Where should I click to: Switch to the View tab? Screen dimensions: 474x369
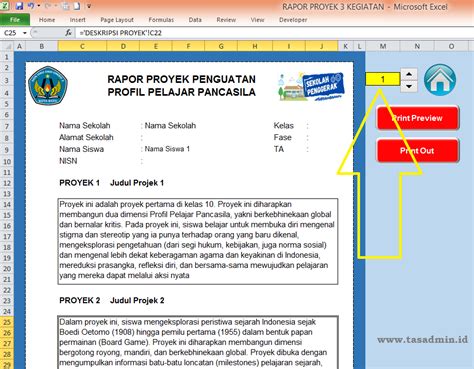click(x=257, y=20)
